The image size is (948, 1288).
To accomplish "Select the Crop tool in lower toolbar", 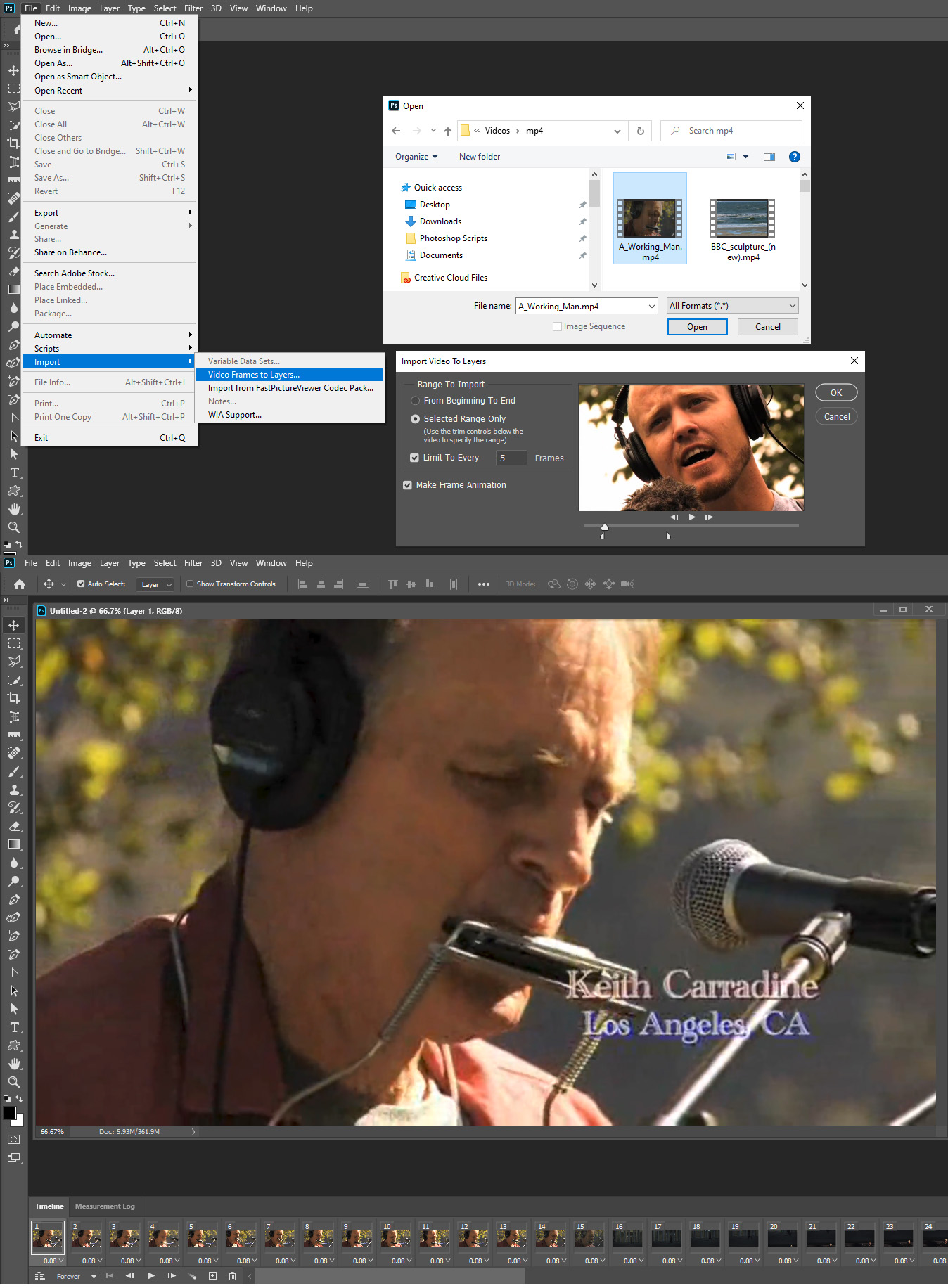I will pyautogui.click(x=14, y=698).
